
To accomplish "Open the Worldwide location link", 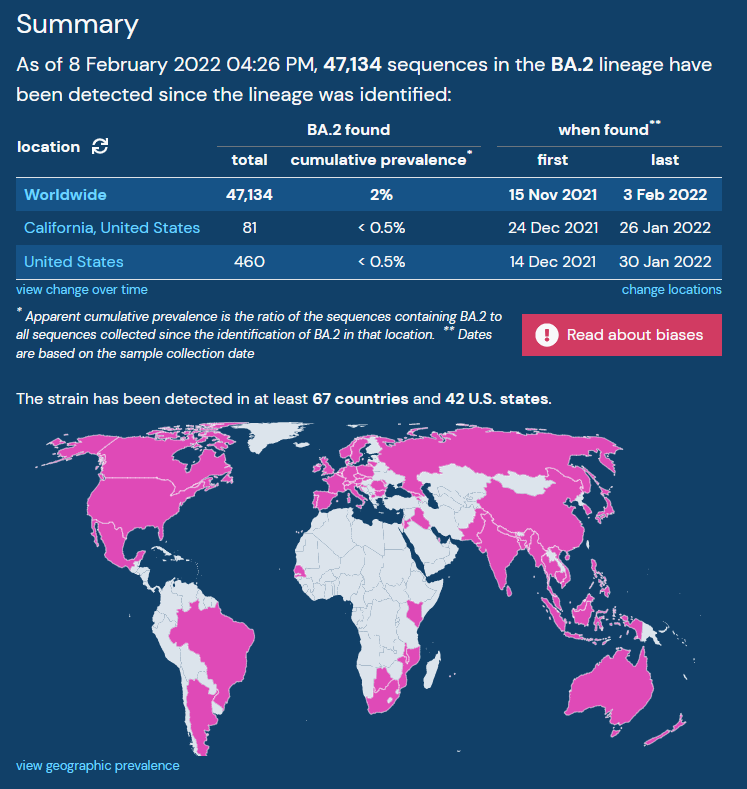I will 65,194.
